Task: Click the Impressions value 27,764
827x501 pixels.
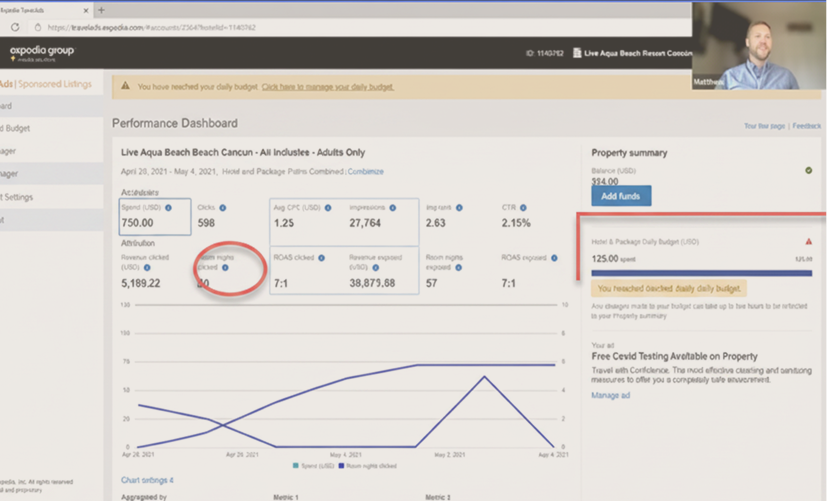Action: click(365, 223)
